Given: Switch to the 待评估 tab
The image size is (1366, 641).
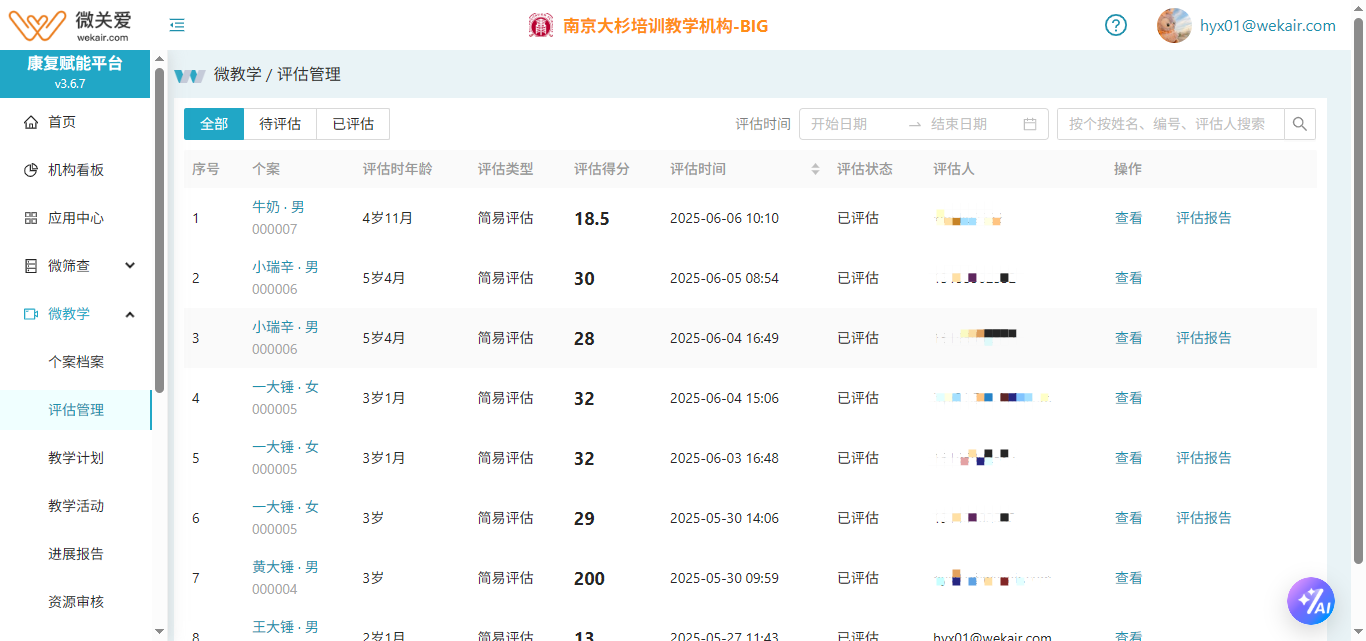Looking at the screenshot, I should pyautogui.click(x=280, y=124).
